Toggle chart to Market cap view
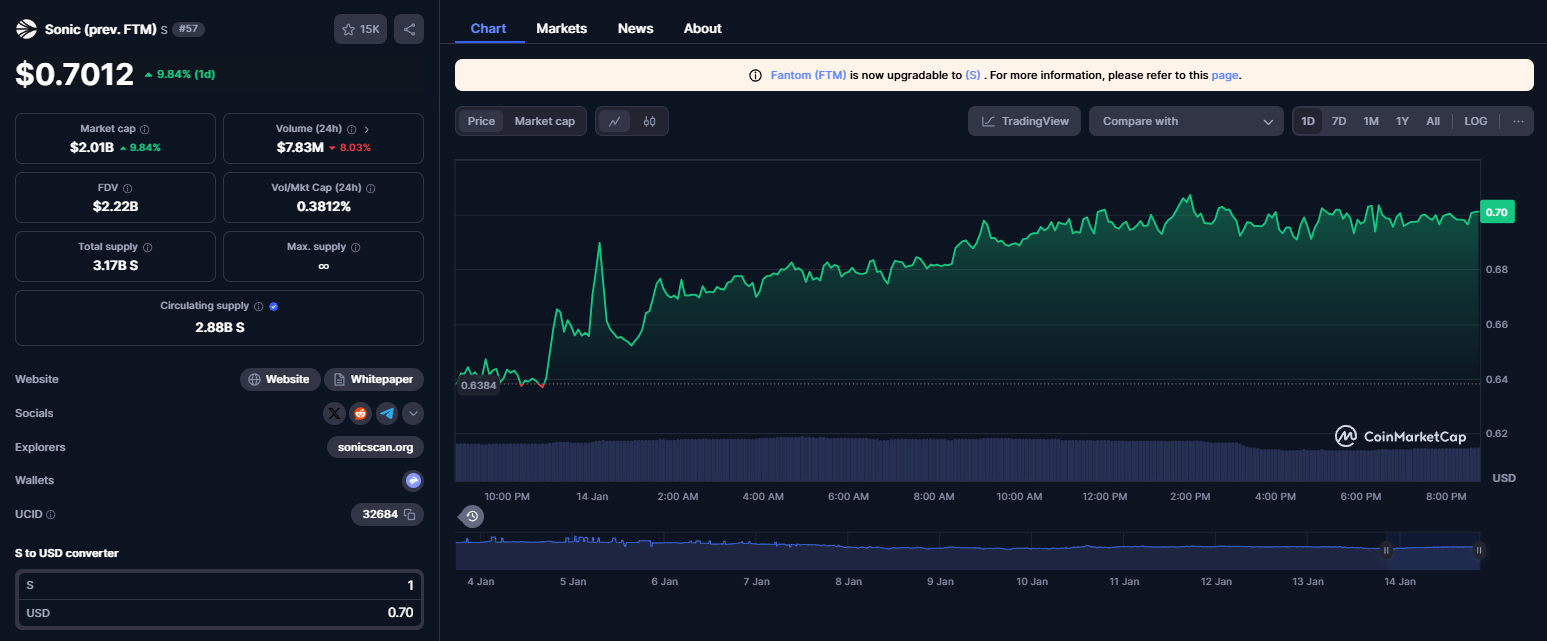 [544, 121]
